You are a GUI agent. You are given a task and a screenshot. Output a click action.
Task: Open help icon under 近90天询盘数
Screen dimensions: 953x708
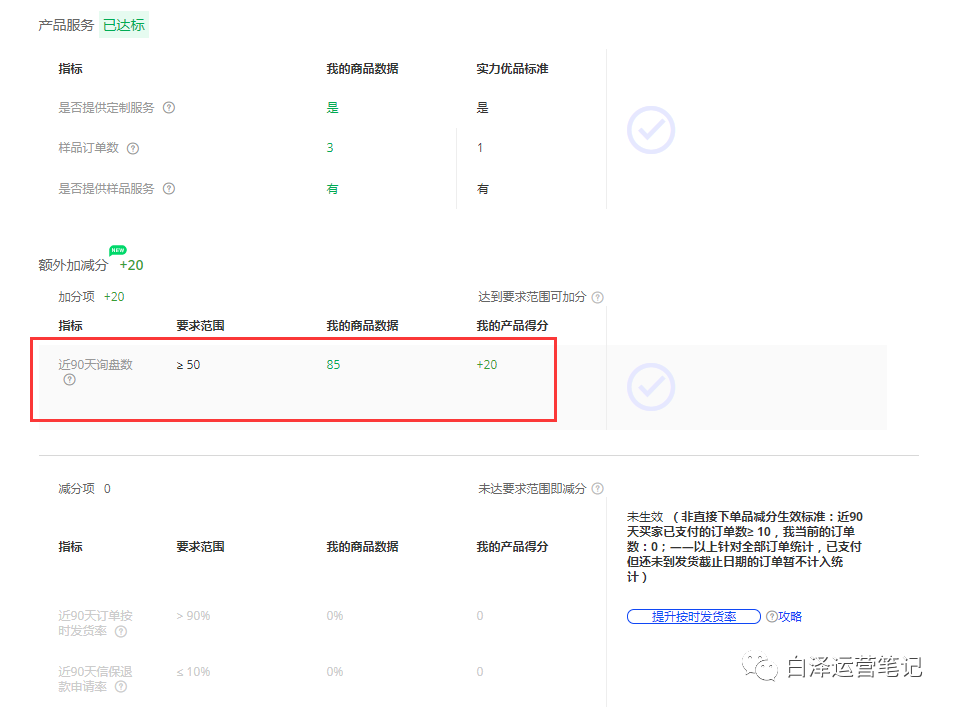coord(69,380)
